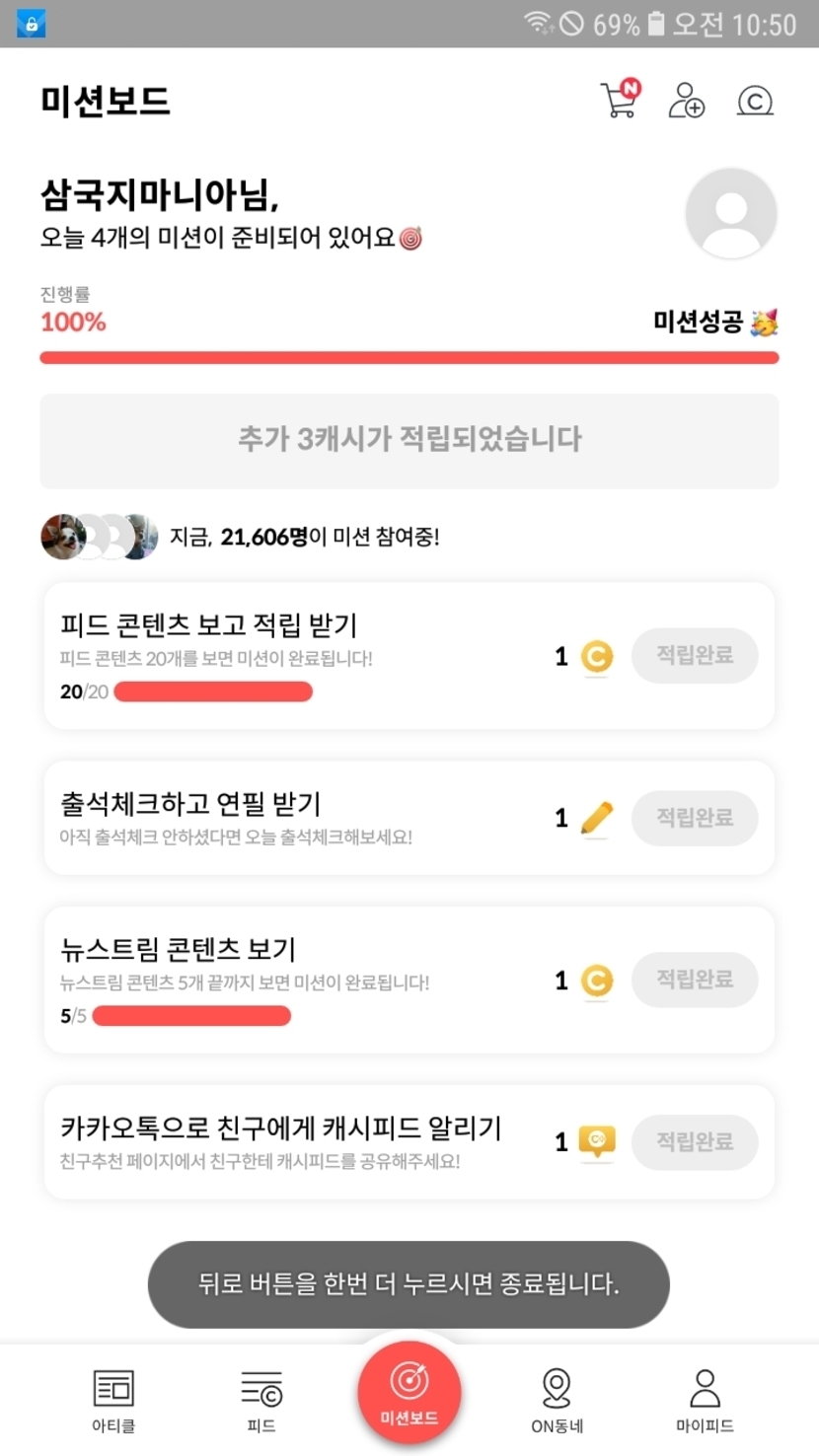
Task: Tap the add friend icon
Action: tap(686, 100)
